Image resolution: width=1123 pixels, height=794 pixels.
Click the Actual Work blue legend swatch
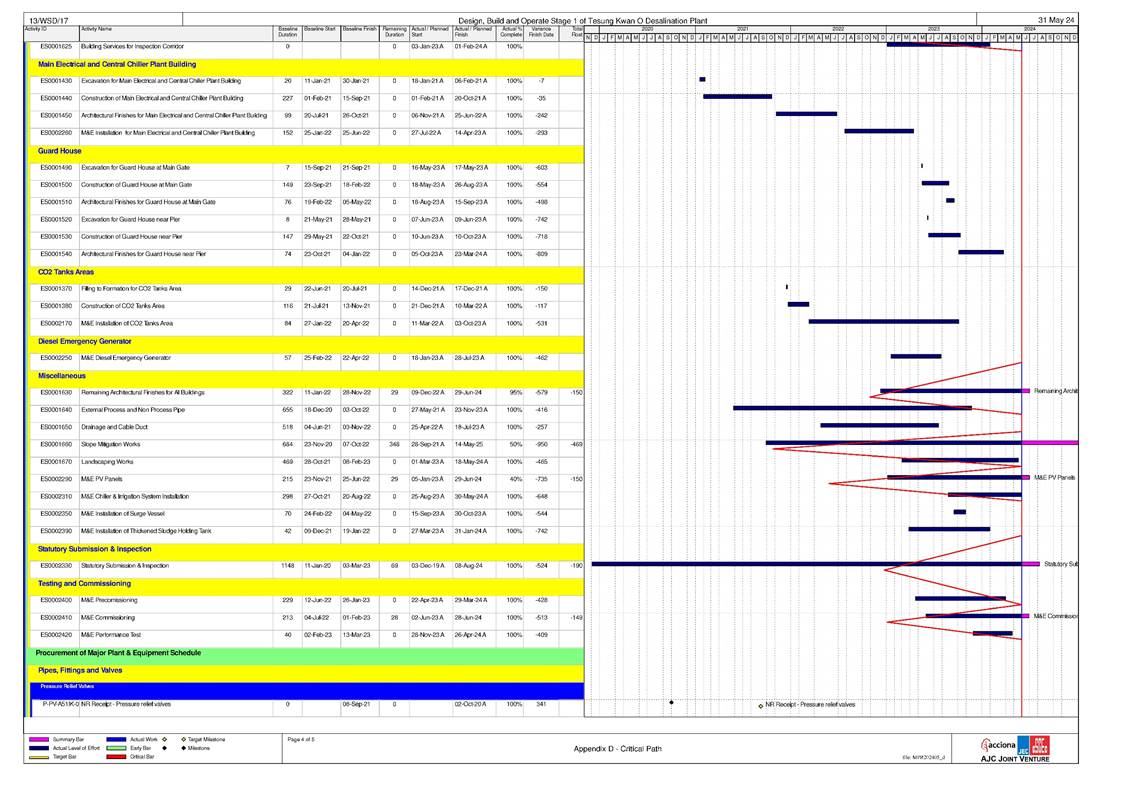[117, 739]
